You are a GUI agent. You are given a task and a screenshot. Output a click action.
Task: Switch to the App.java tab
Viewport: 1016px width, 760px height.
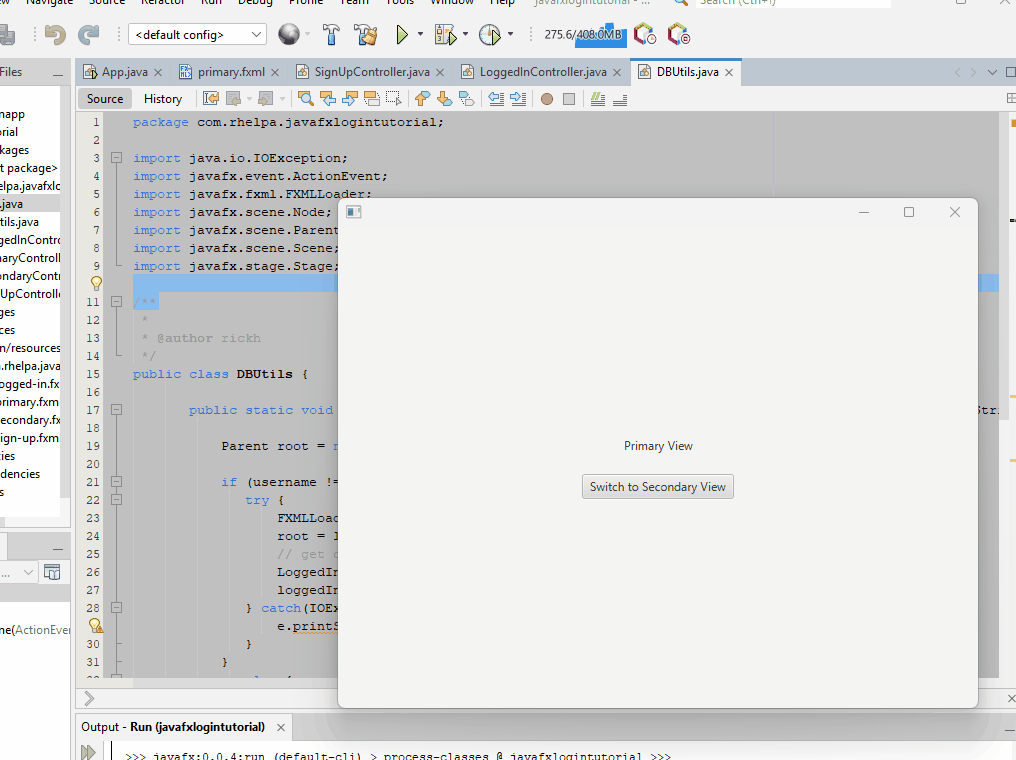coord(124,72)
